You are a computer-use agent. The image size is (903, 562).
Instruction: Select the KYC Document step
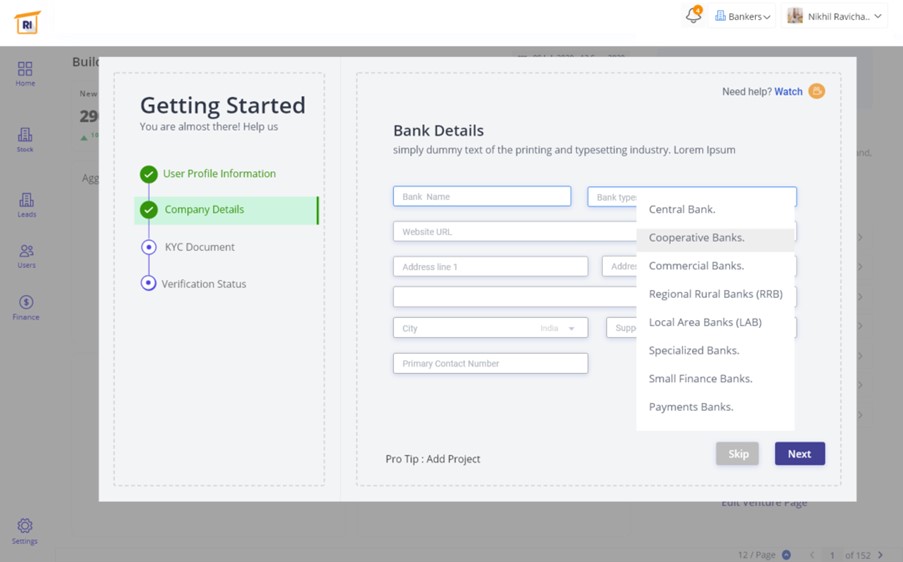pyautogui.click(x=199, y=247)
